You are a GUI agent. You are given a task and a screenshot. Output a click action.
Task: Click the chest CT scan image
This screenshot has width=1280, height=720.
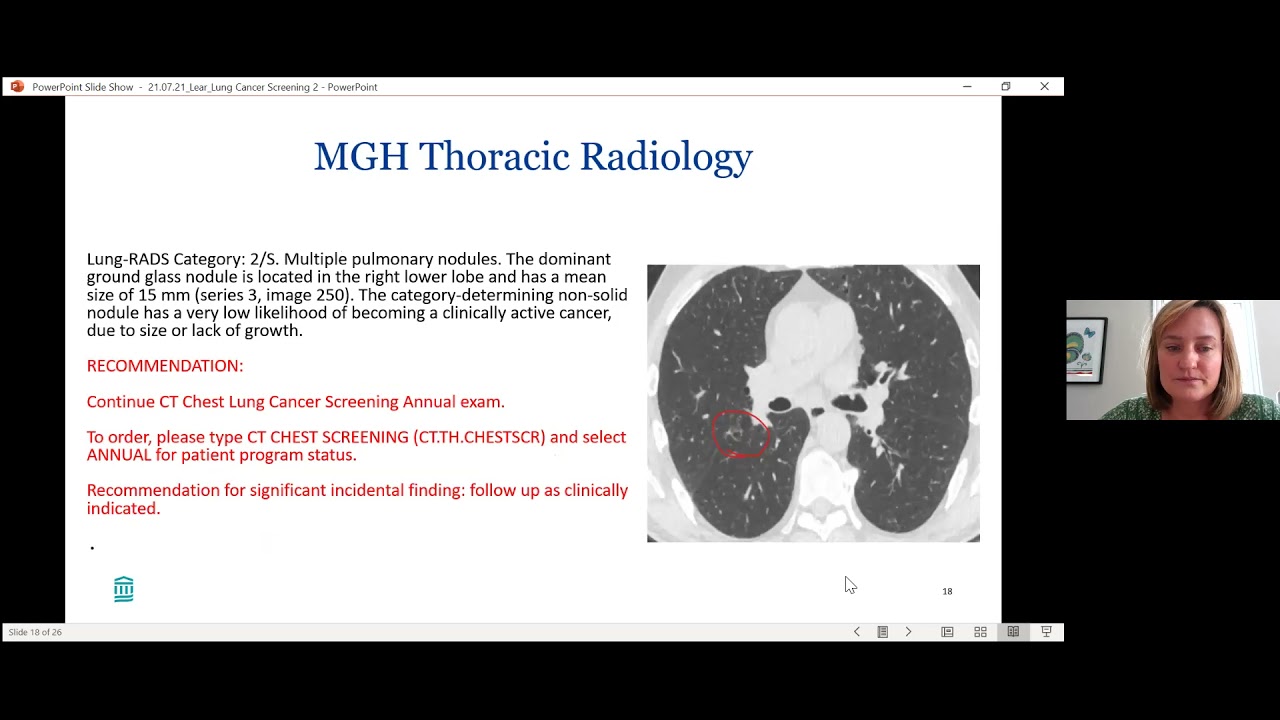point(813,403)
